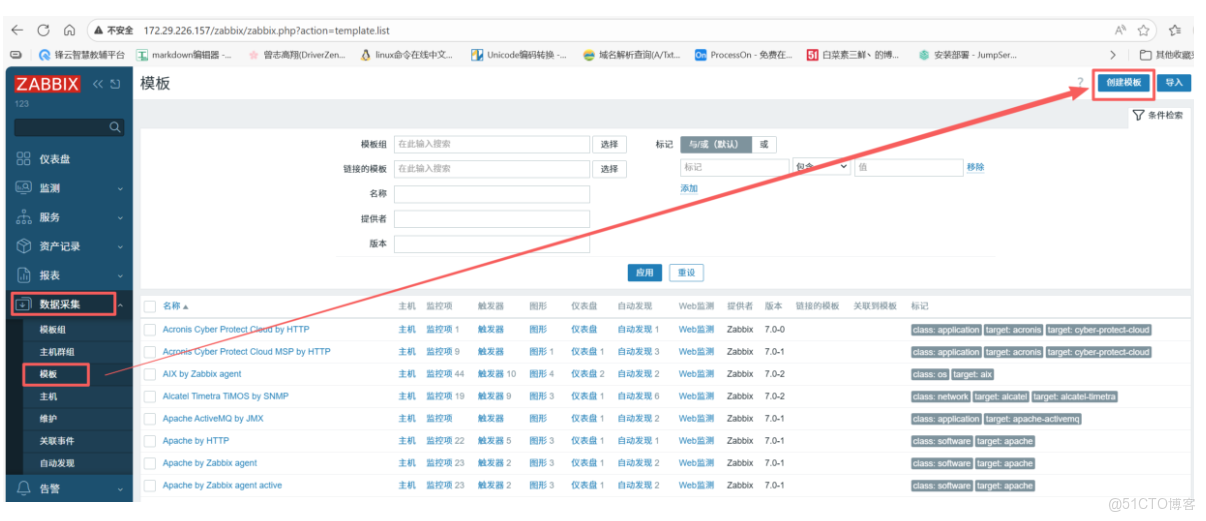The image size is (1206, 521).
Task: Click the 导入 button
Action: pyautogui.click(x=1174, y=83)
